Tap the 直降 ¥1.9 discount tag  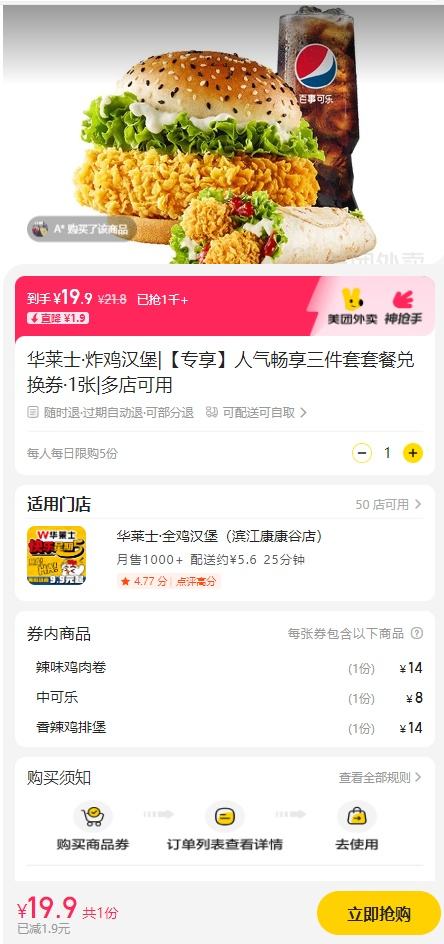(x=58, y=318)
